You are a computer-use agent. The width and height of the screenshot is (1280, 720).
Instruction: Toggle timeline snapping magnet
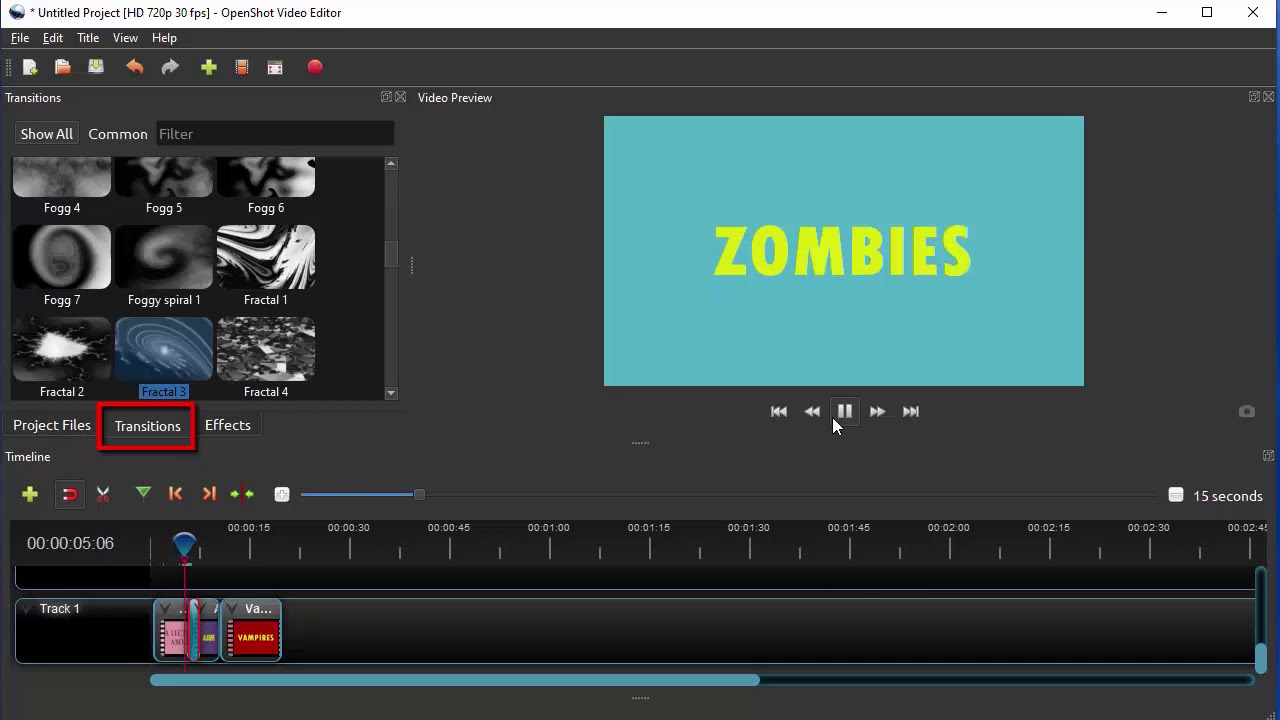pyautogui.click(x=70, y=494)
